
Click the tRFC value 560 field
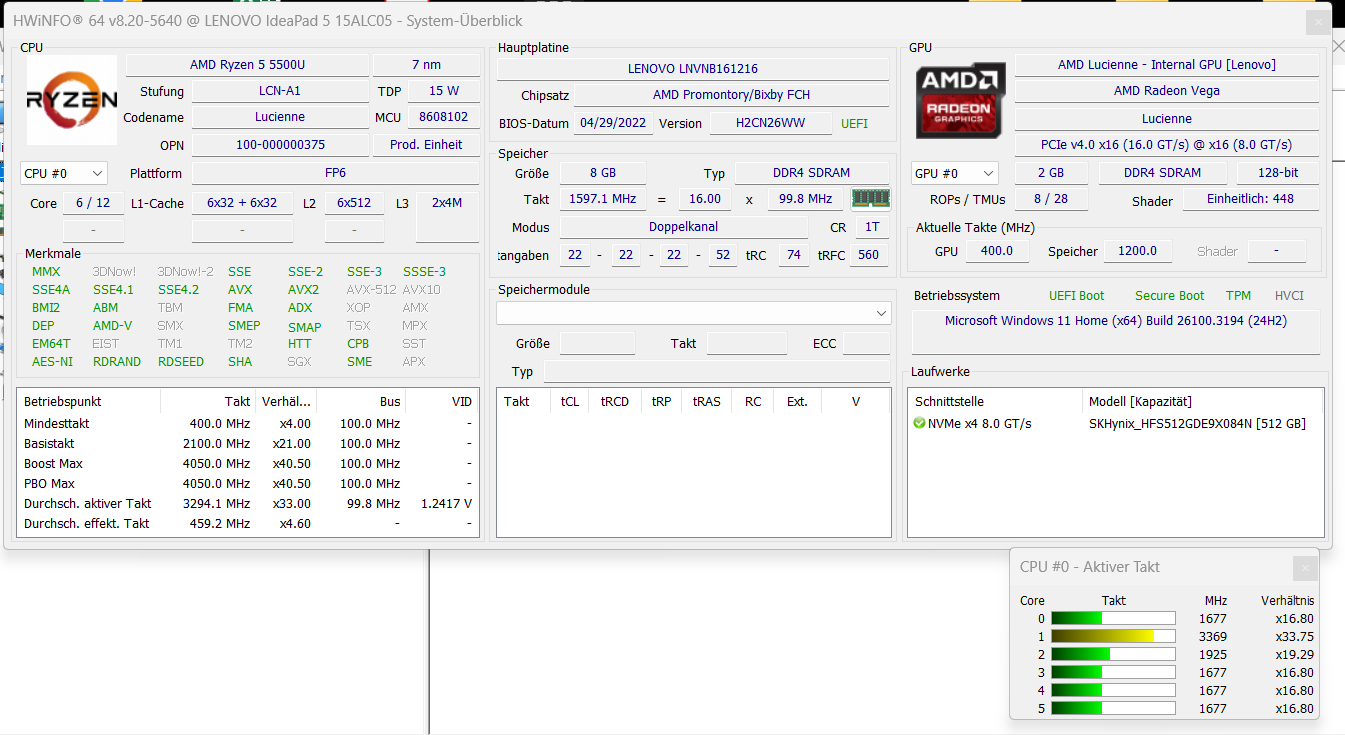click(x=868, y=255)
